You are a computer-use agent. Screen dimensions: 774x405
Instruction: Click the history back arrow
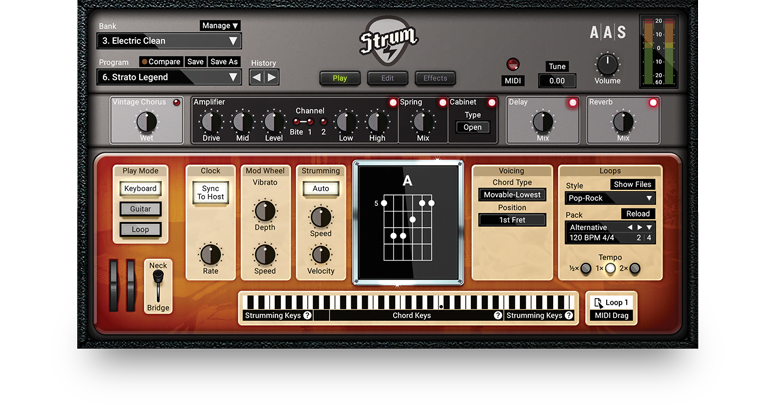pyautogui.click(x=257, y=78)
